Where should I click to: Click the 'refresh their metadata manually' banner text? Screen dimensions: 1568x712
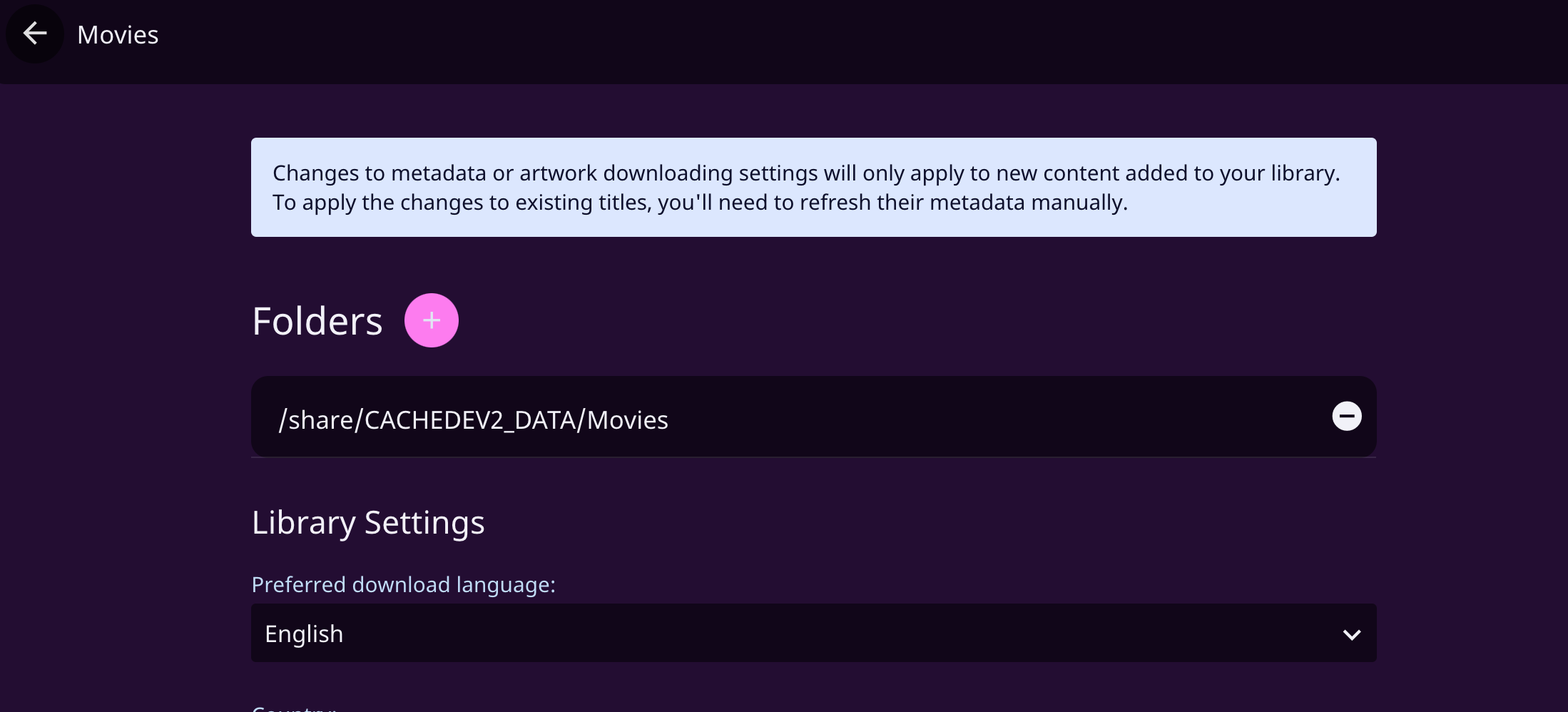(x=963, y=203)
